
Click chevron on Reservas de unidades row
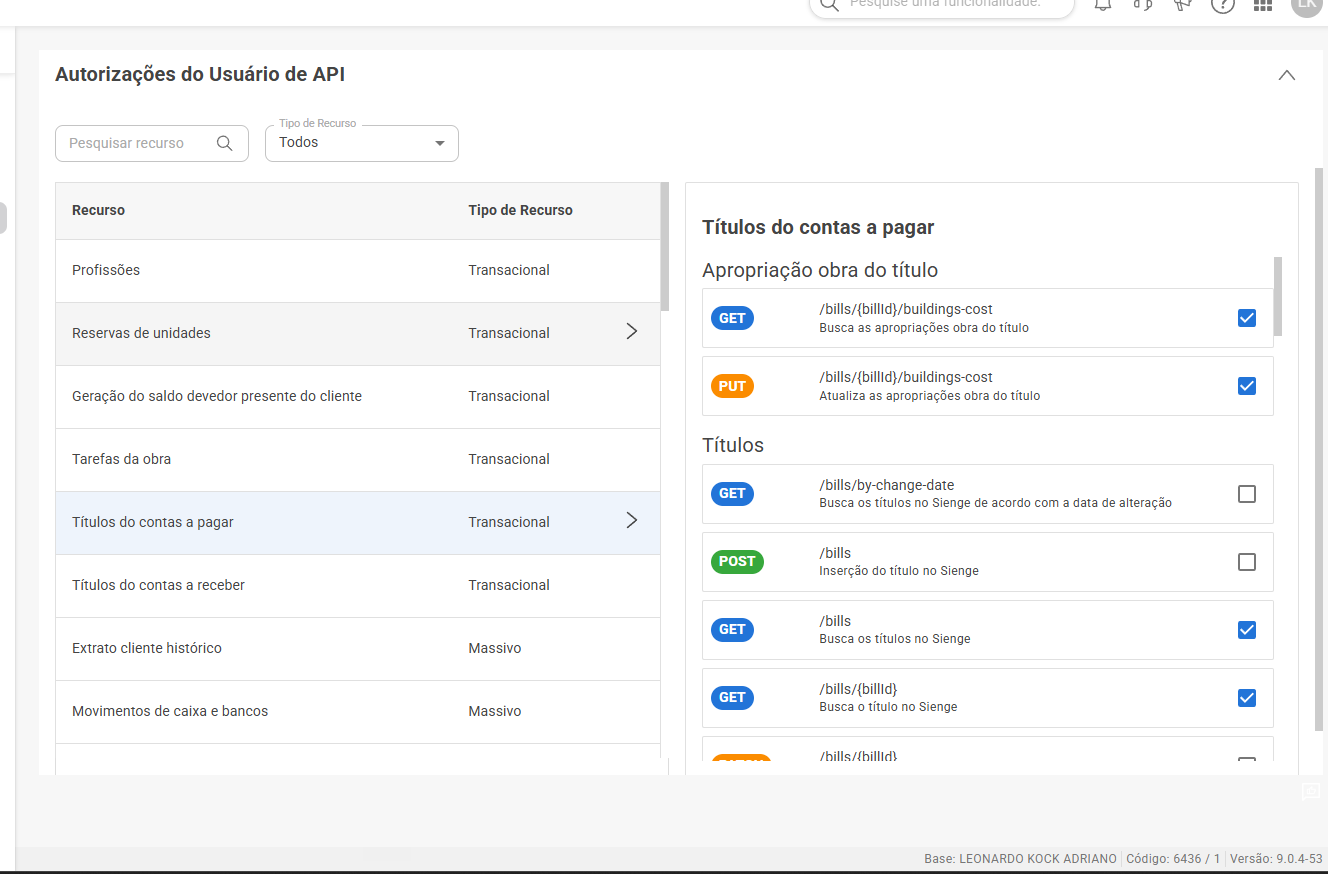631,331
